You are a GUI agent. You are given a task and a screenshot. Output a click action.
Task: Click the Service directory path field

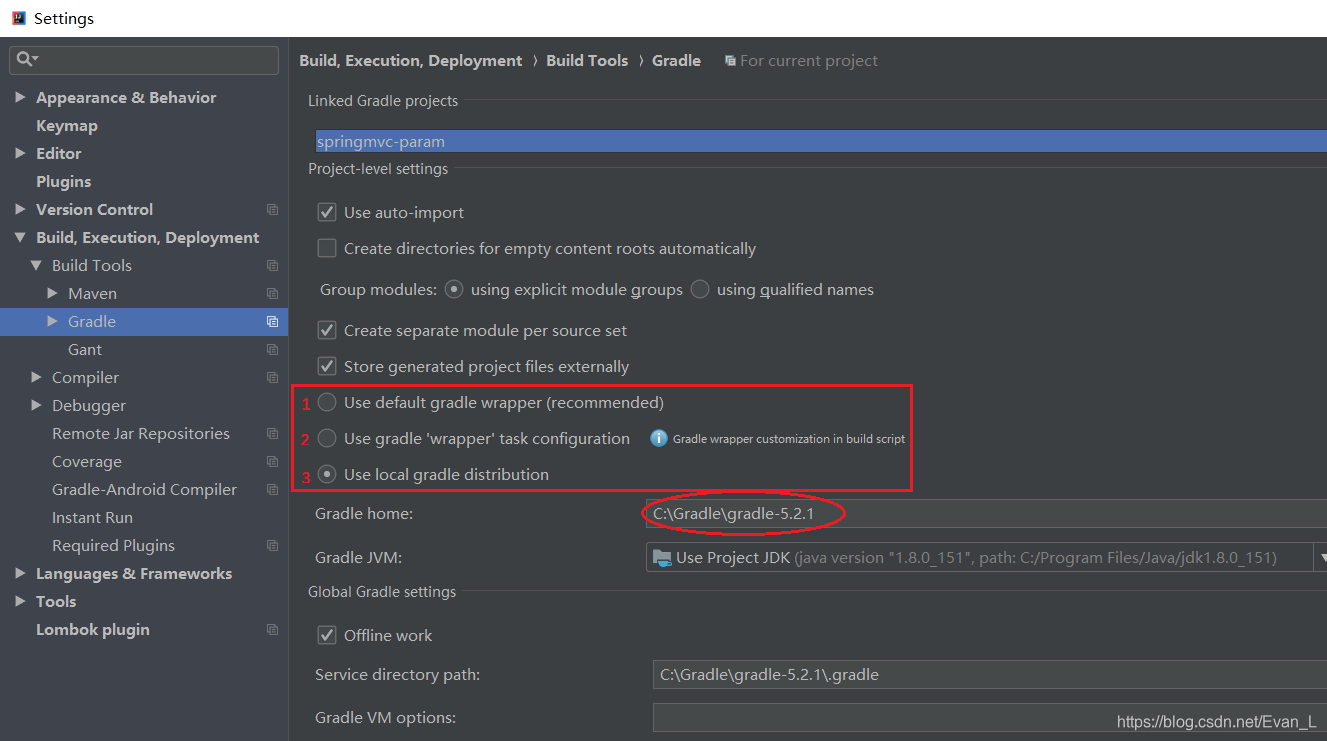[x=989, y=674]
